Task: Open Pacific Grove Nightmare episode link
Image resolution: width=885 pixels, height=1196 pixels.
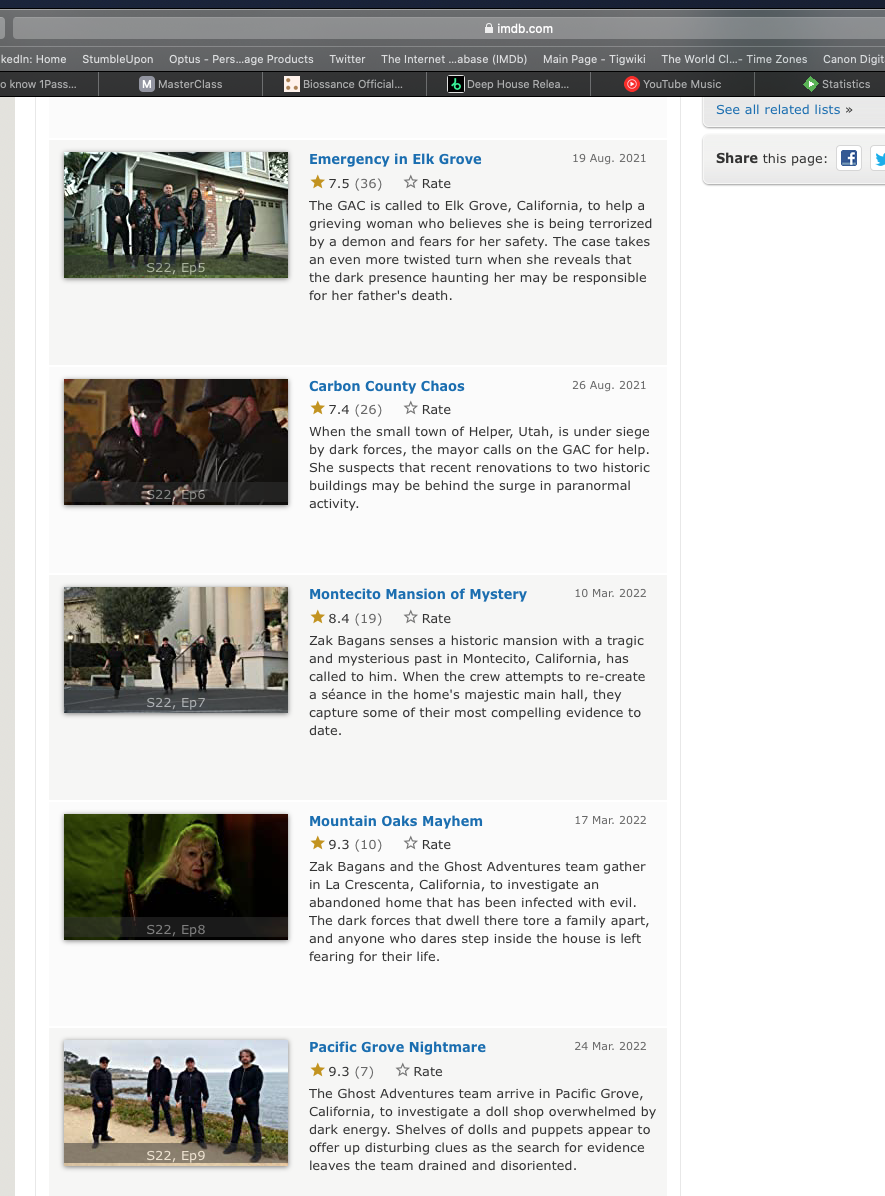Action: point(397,1047)
